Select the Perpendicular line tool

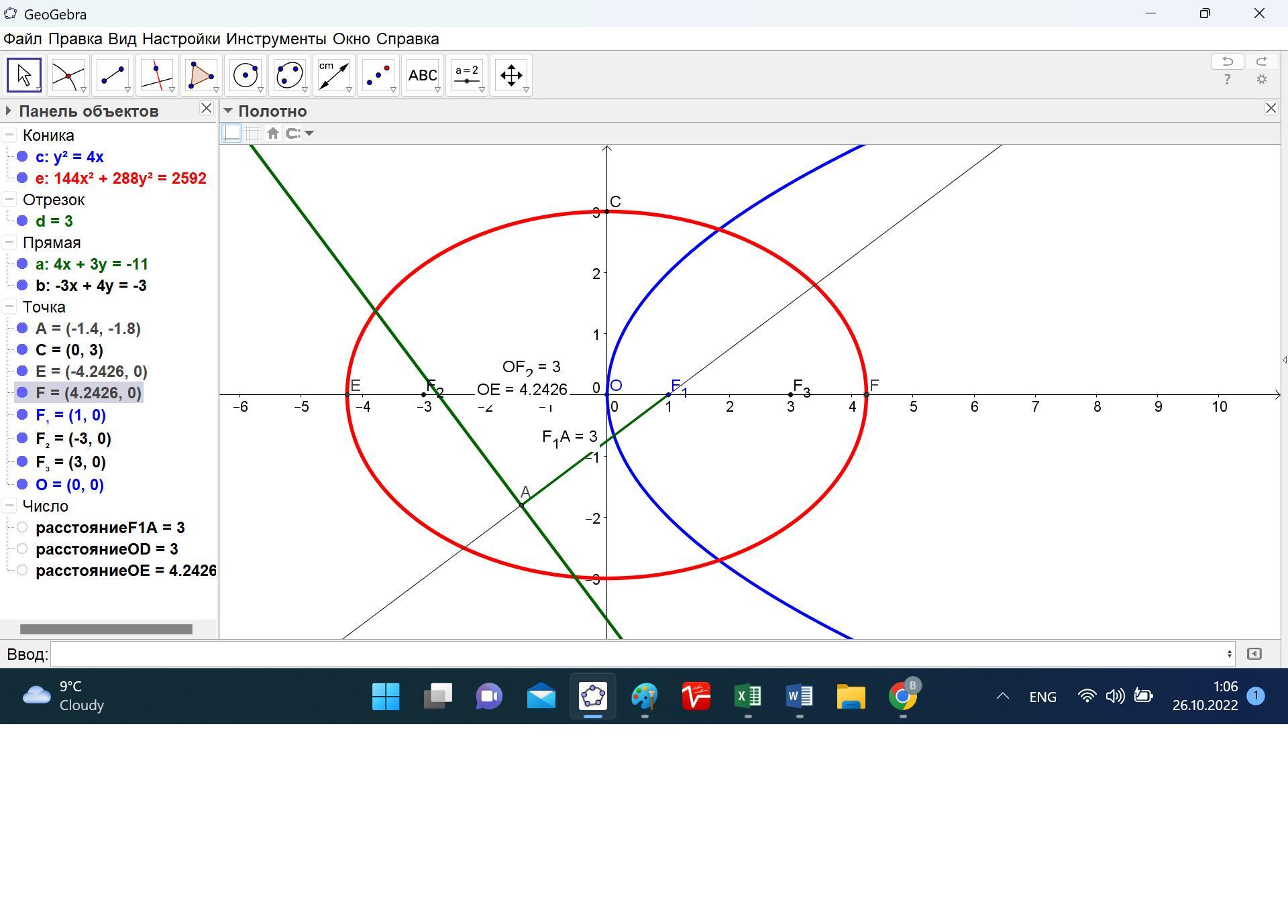click(x=156, y=75)
